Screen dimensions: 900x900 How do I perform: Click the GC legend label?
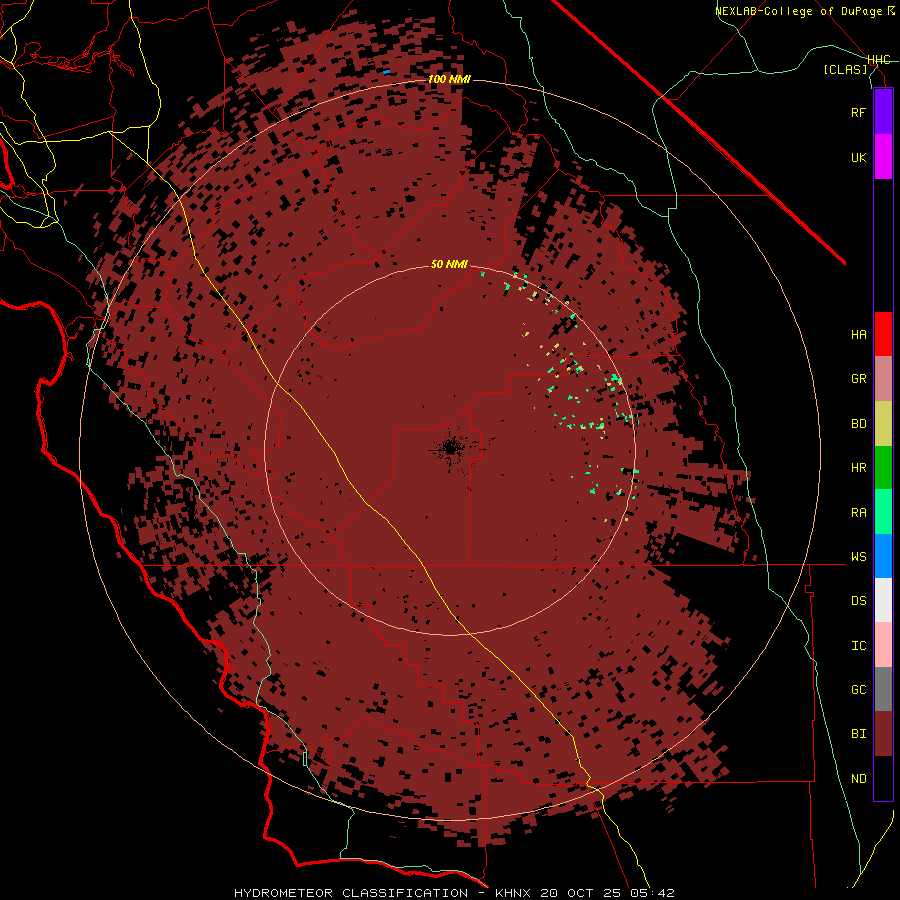859,689
